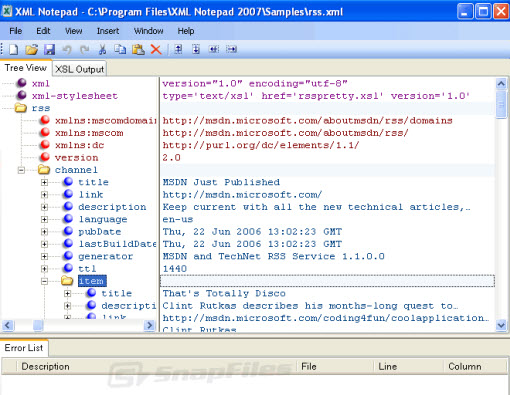Open the Edit menu

43,31
